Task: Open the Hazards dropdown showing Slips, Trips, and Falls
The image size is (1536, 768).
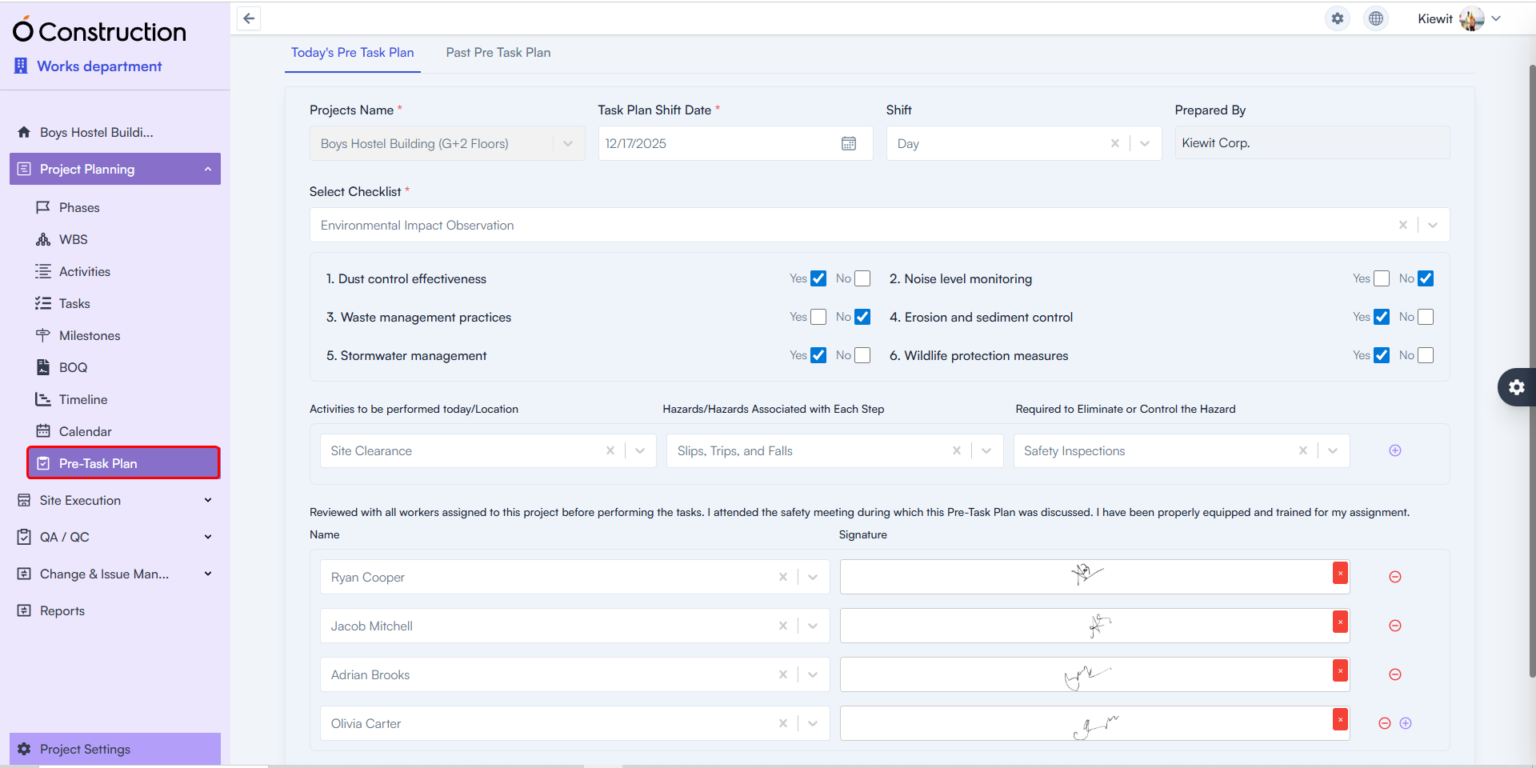Action: tap(987, 450)
